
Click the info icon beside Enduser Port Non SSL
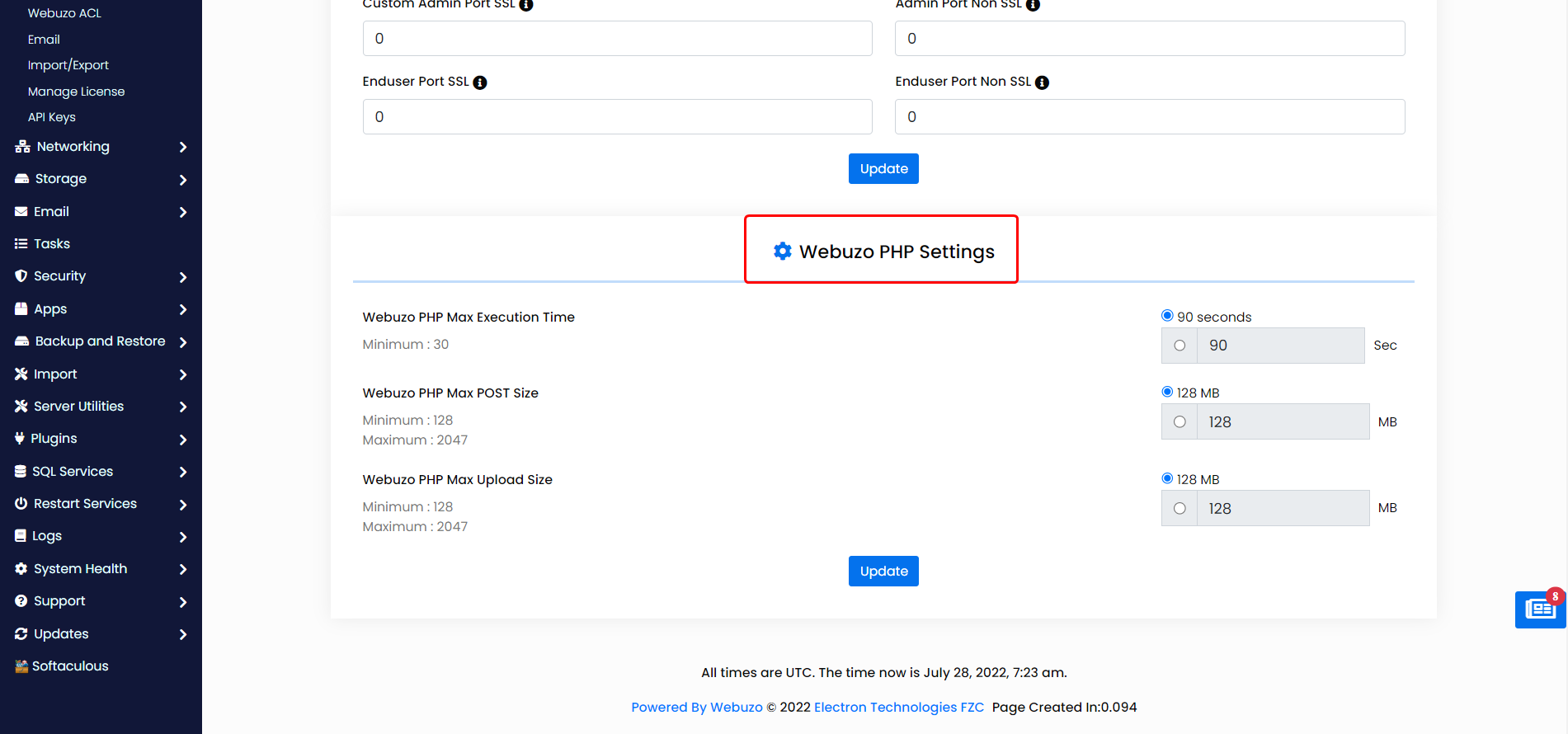1042,82
